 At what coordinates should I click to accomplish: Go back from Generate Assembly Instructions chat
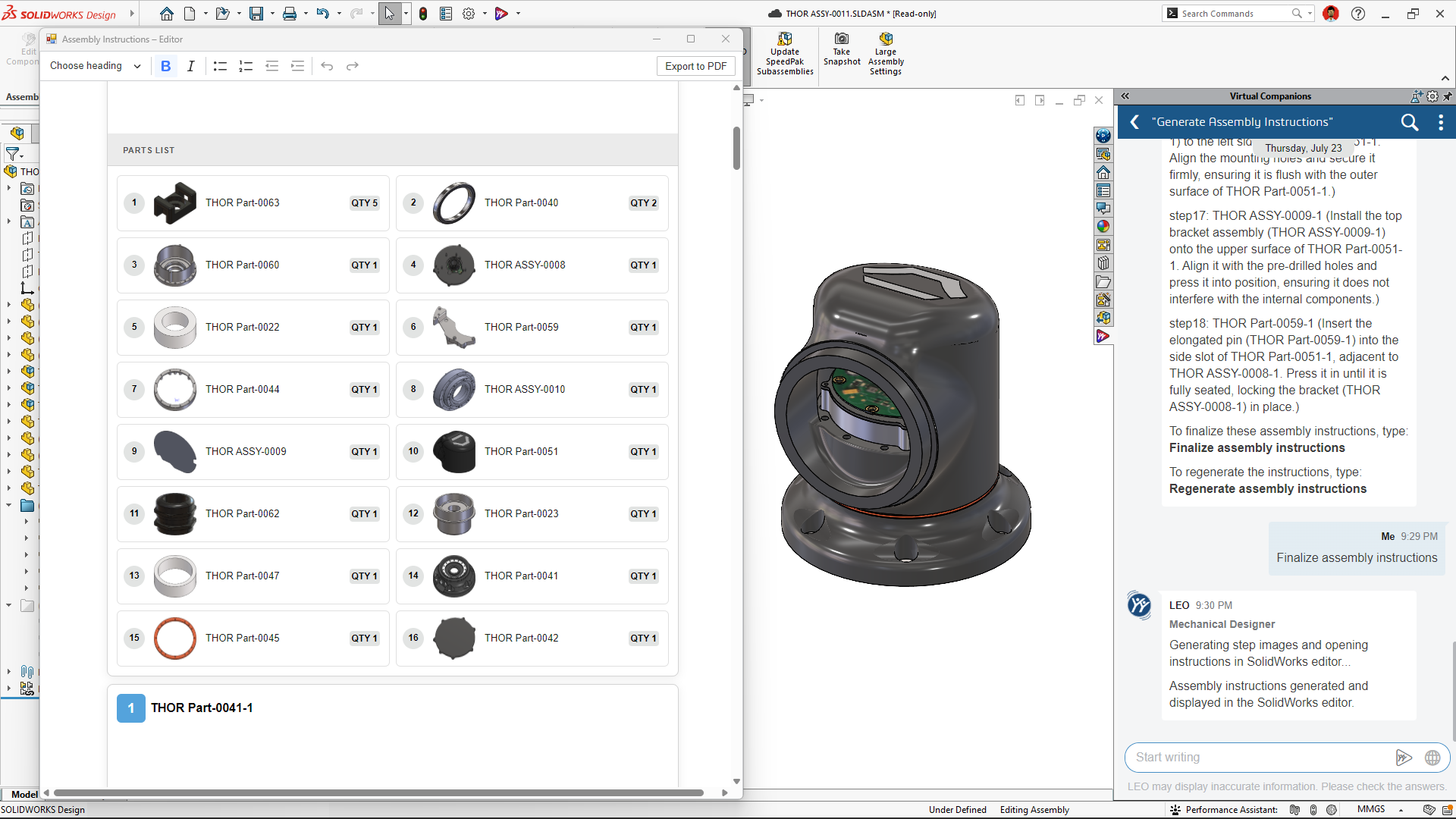coord(1134,122)
